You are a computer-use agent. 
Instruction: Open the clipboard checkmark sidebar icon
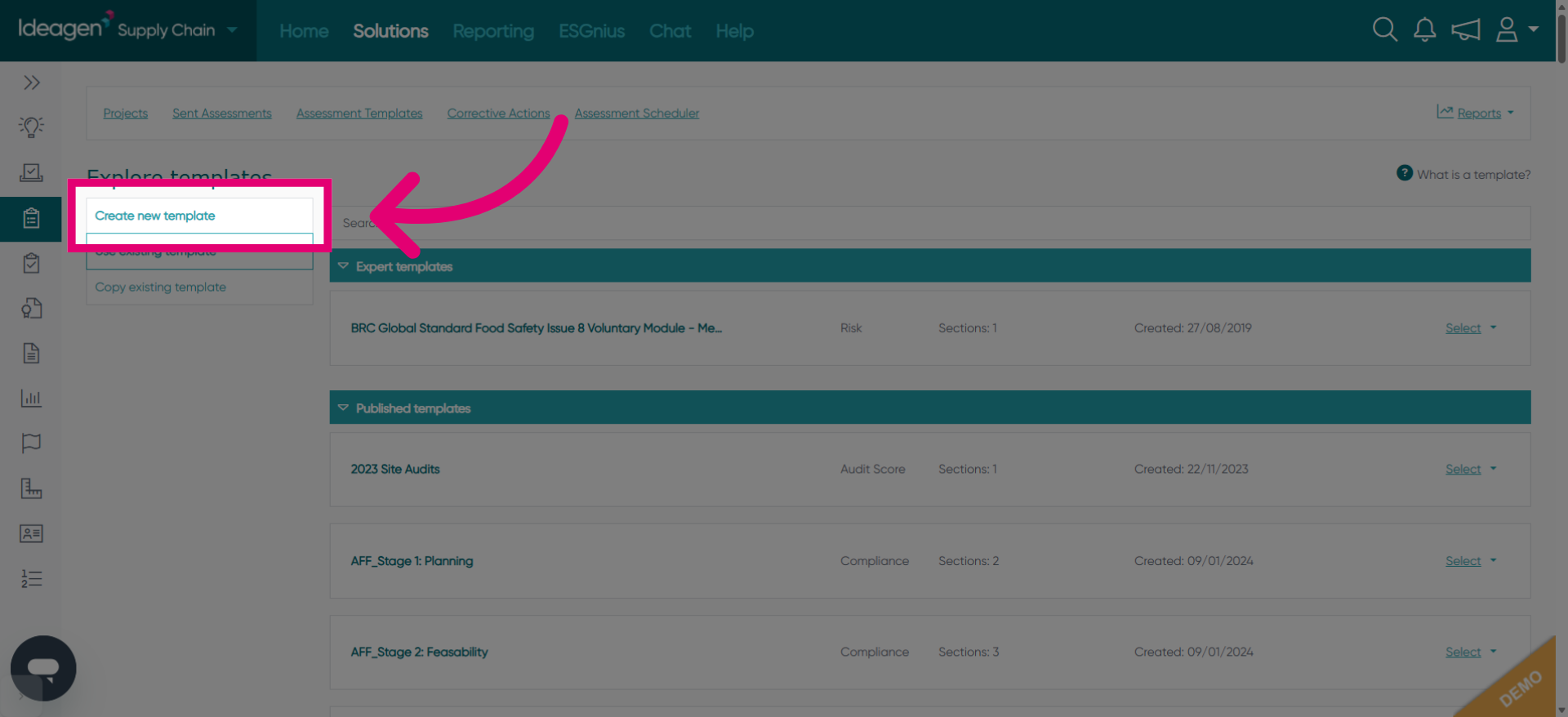tap(31, 263)
